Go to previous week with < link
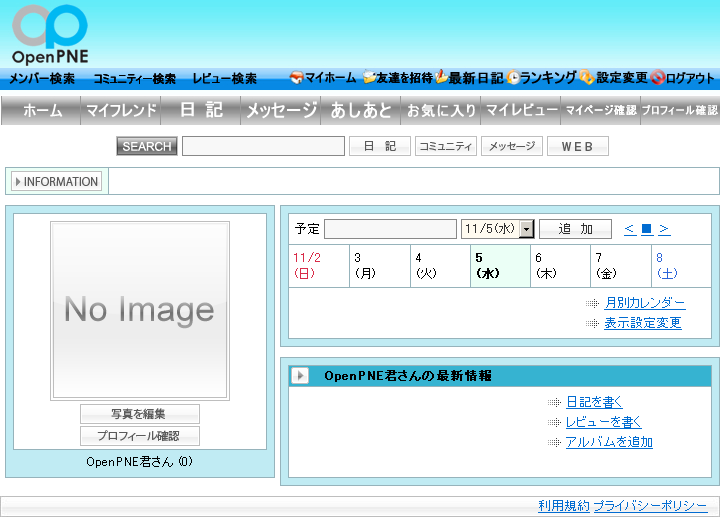 click(x=630, y=229)
